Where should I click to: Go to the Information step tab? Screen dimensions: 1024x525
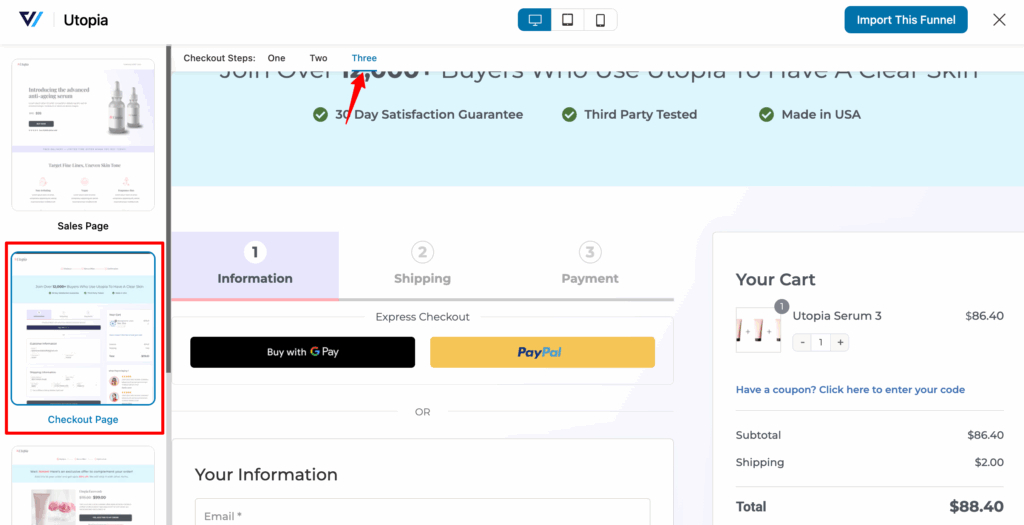(255, 265)
